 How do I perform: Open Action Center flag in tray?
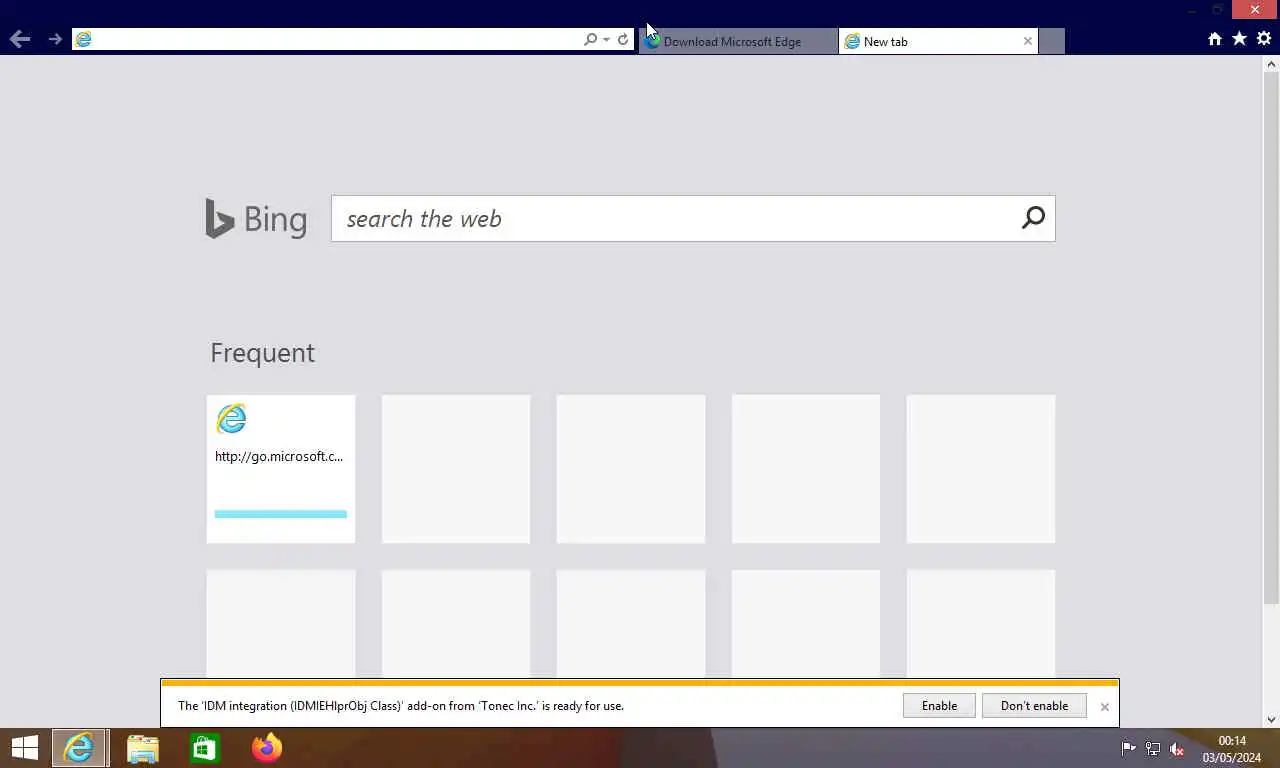(1129, 749)
